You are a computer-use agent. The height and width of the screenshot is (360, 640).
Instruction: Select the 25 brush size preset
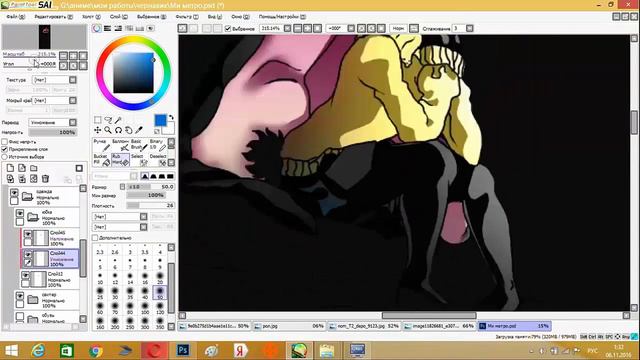click(100, 293)
